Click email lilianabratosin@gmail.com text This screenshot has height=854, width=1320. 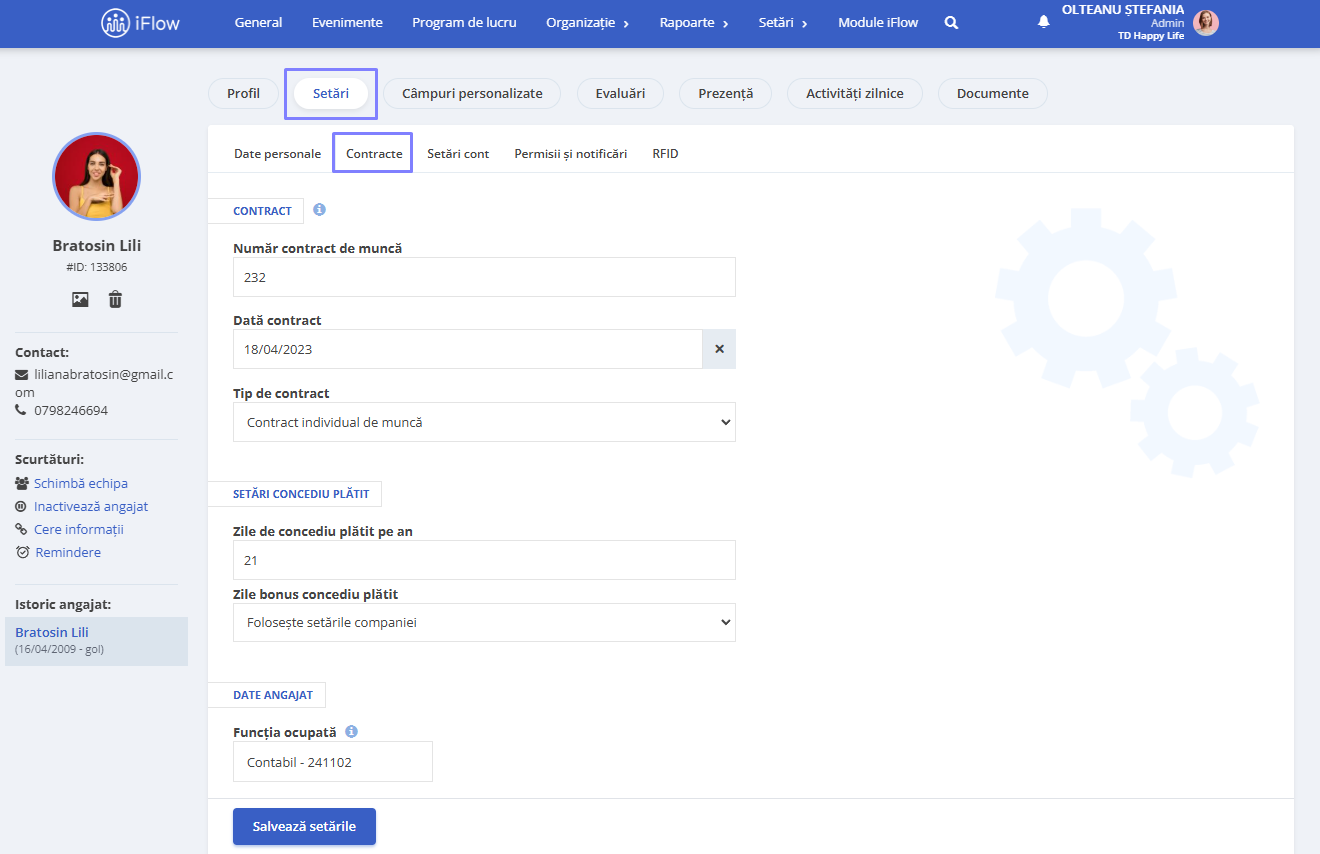pyautogui.click(x=94, y=383)
